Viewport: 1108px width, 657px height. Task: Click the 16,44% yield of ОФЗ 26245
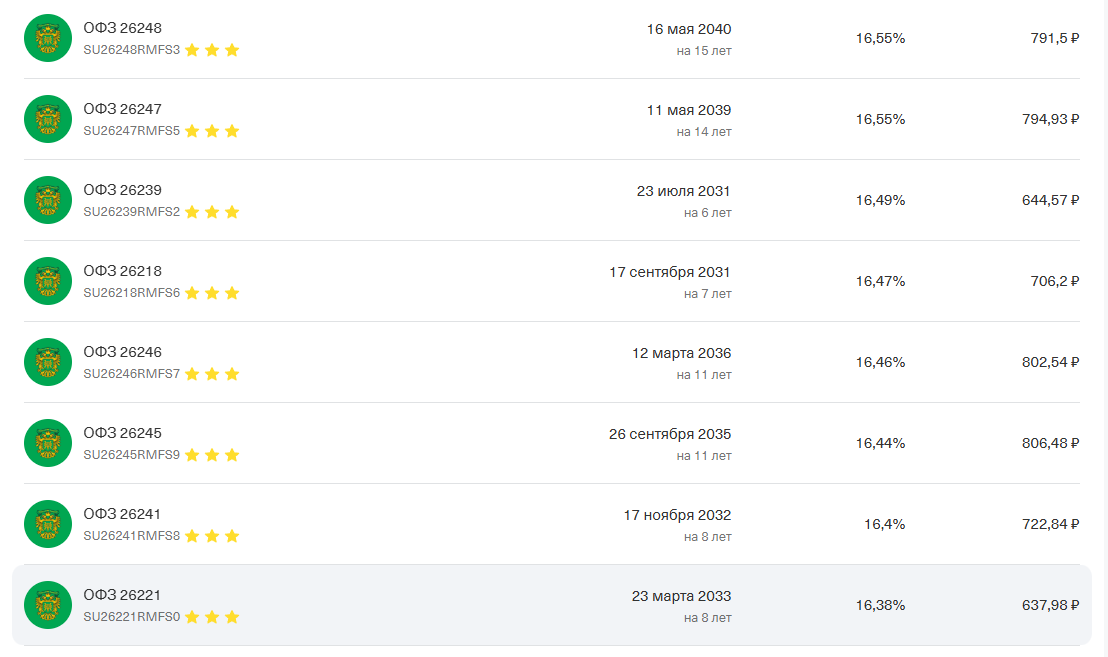pyautogui.click(x=880, y=443)
